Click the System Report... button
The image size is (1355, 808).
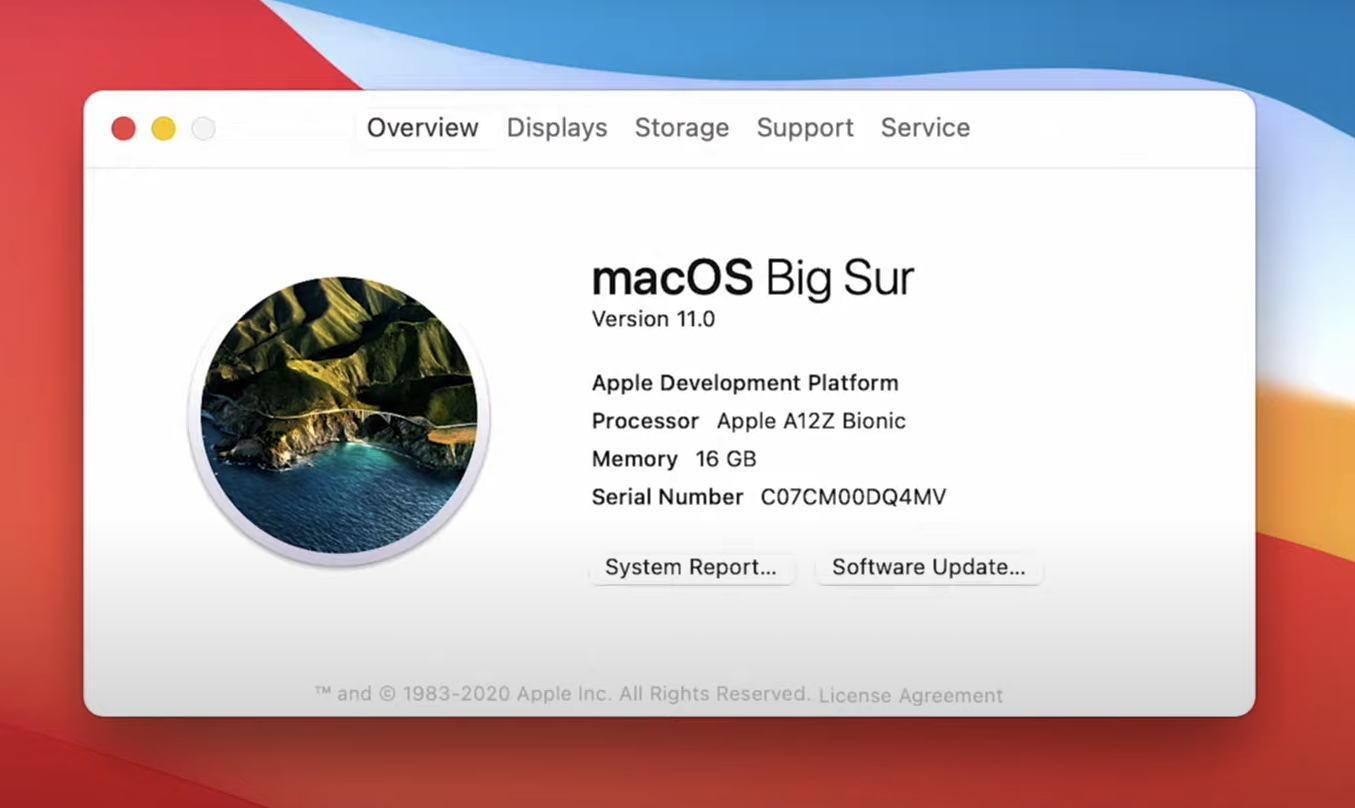pyautogui.click(x=691, y=567)
